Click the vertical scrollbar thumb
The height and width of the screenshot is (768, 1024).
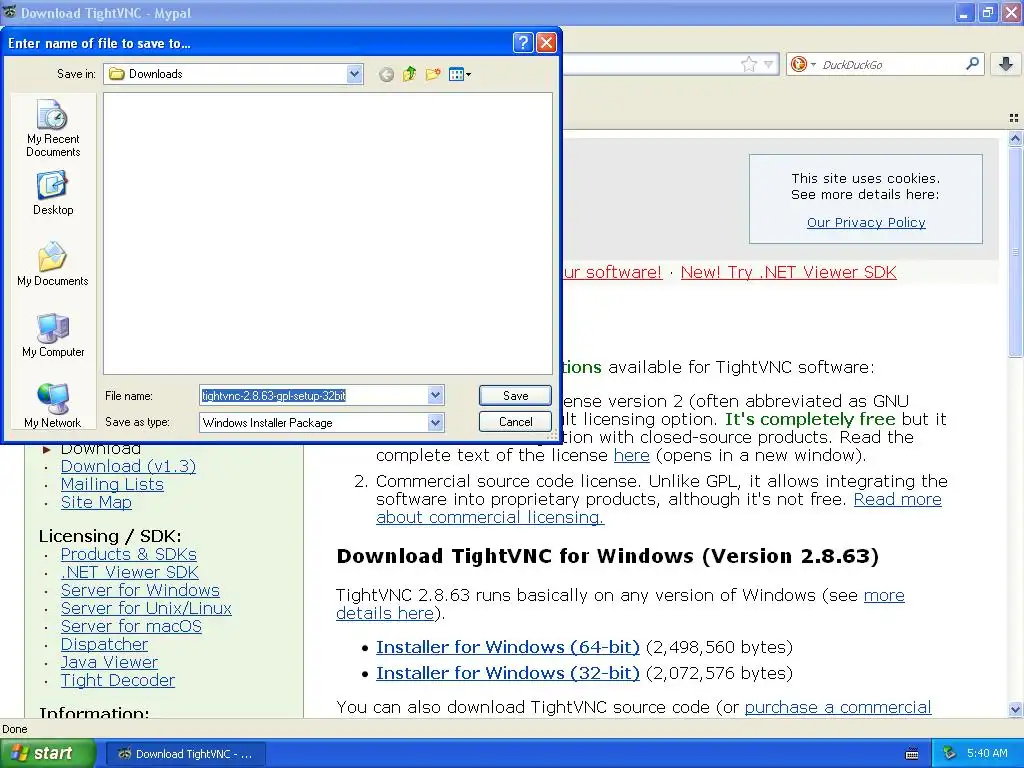click(x=1015, y=252)
